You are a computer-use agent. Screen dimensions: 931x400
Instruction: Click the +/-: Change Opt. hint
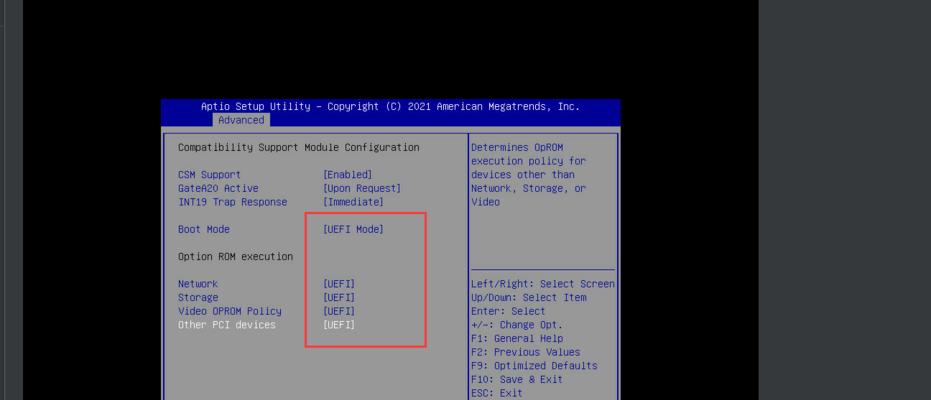coord(517,325)
